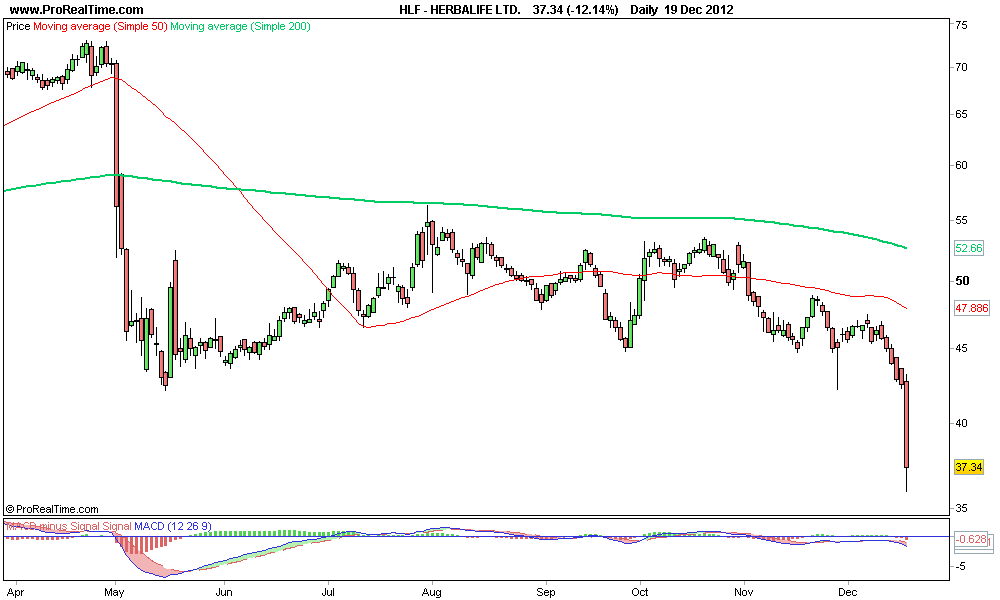The height and width of the screenshot is (600, 1000).
Task: Click the © ProRealTime.com copyright text
Action: pyautogui.click(x=52, y=509)
